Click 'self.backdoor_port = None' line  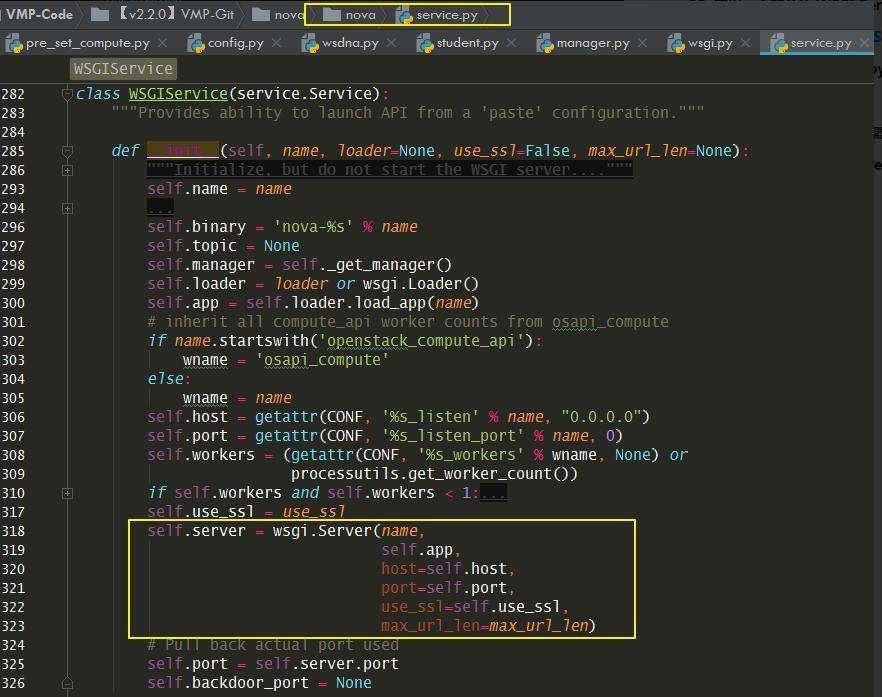click(259, 683)
